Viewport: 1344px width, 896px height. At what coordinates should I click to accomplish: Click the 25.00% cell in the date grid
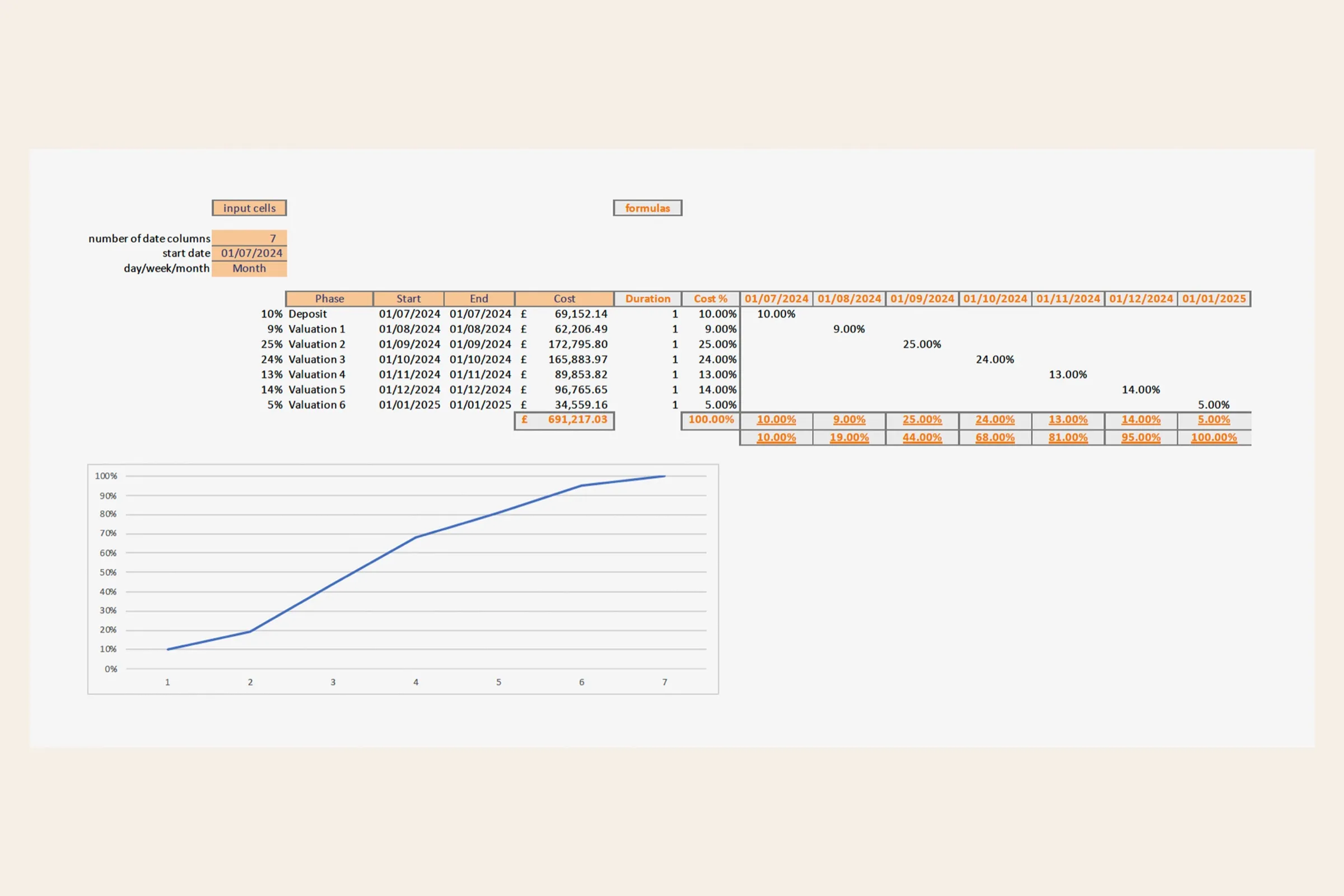point(922,344)
